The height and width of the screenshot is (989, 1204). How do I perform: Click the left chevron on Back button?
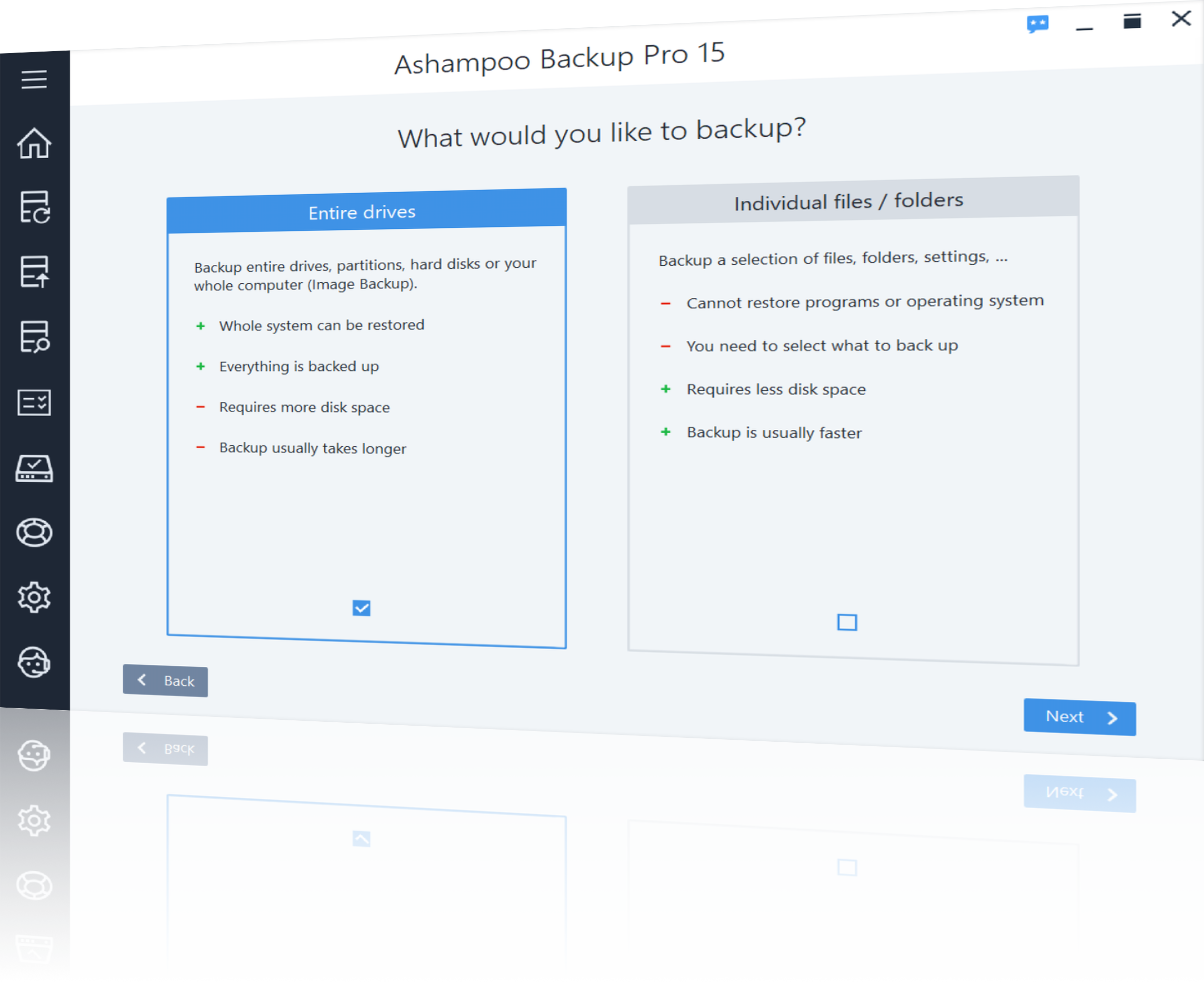(x=142, y=679)
